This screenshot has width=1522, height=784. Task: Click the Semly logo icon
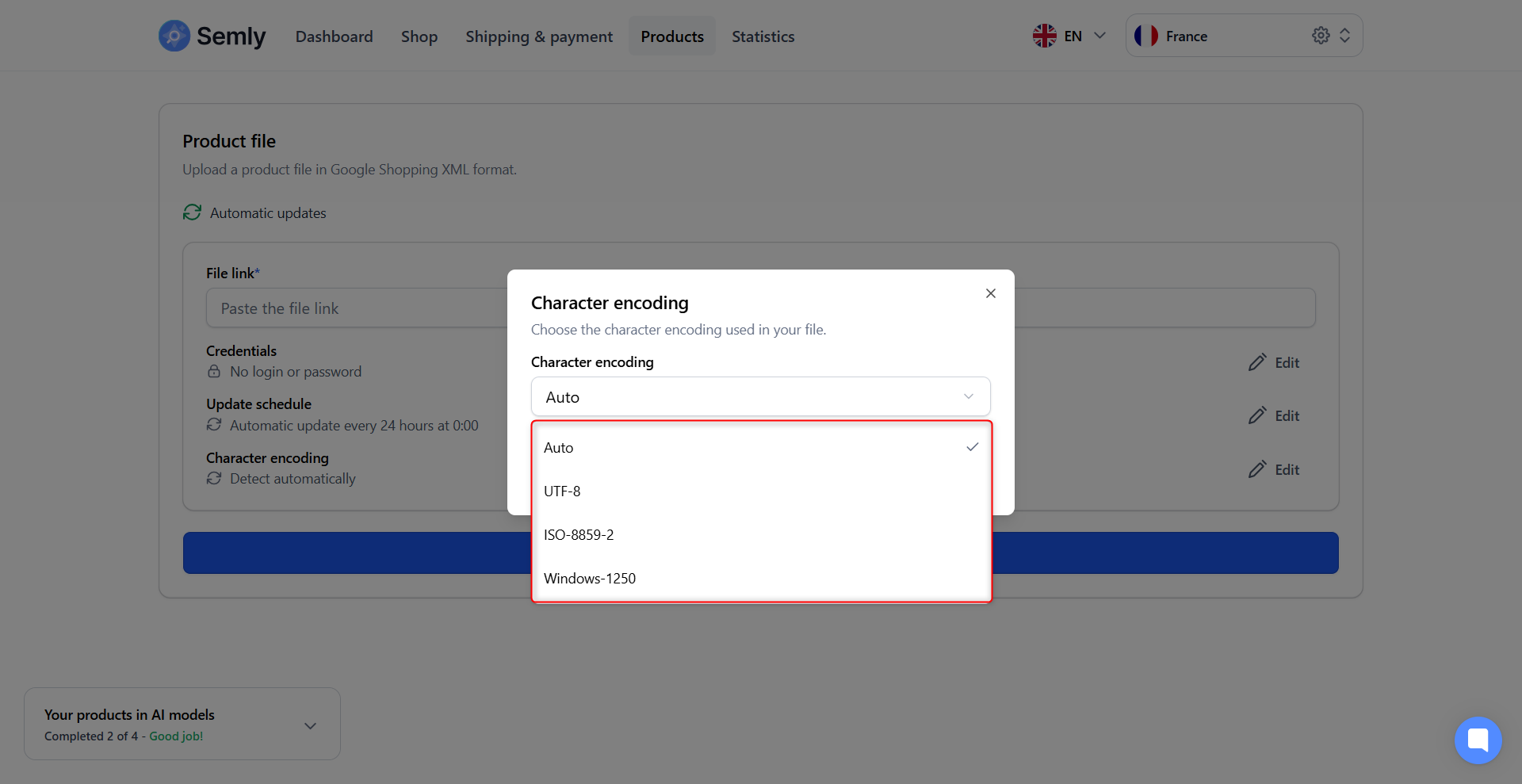click(174, 36)
